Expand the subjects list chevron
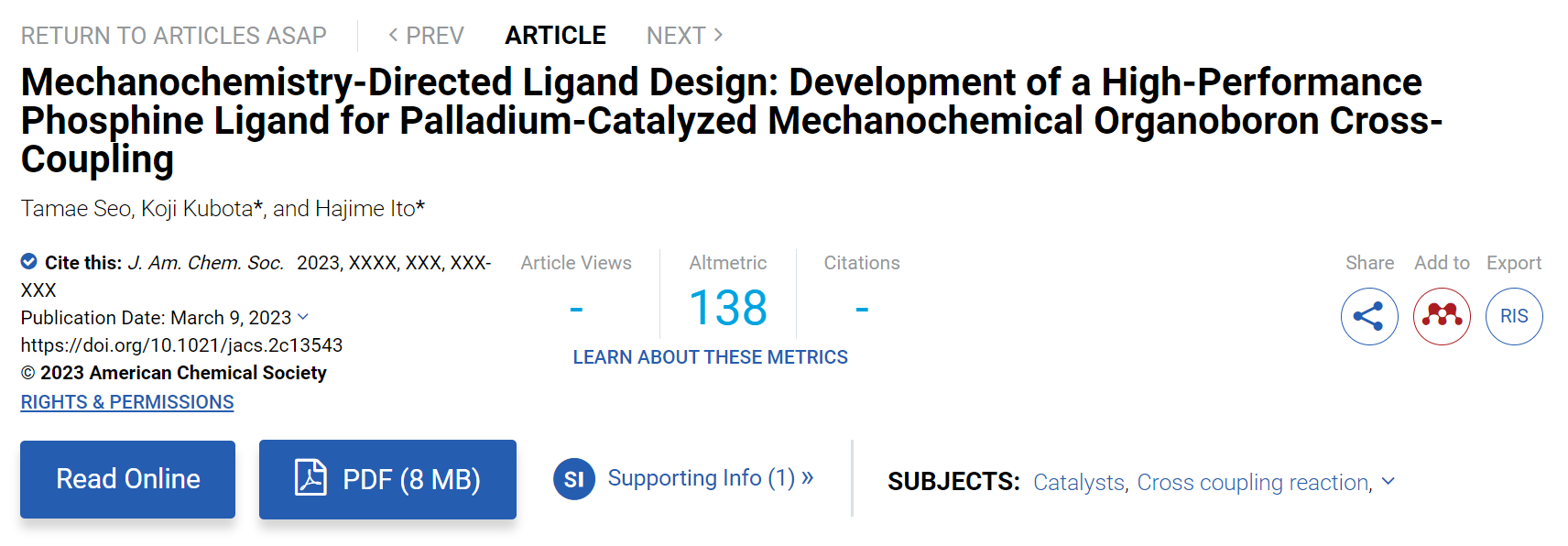 click(x=1388, y=481)
